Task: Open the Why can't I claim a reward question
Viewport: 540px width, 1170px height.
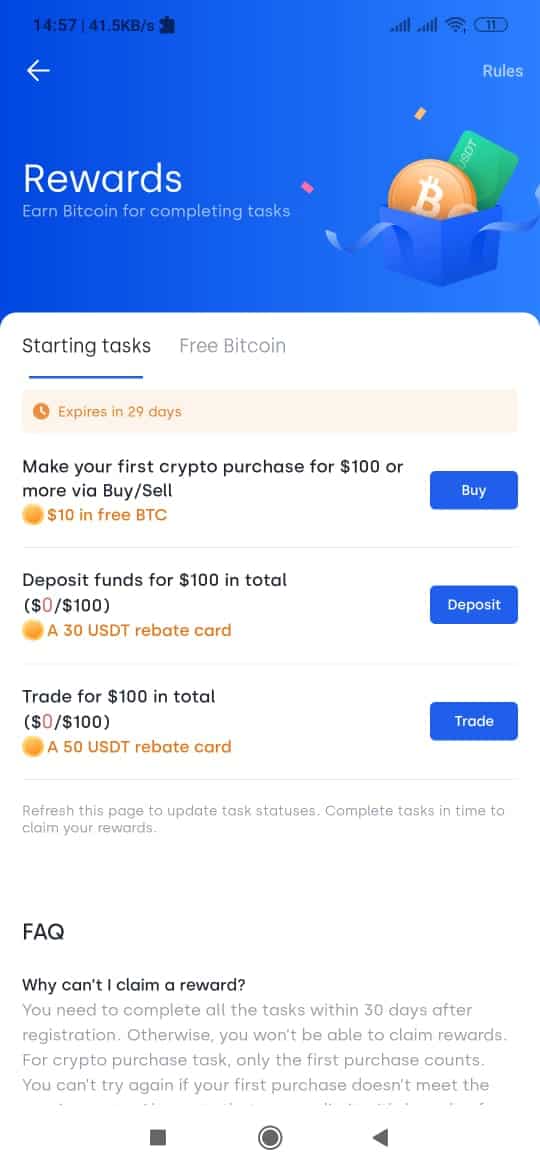Action: click(x=134, y=985)
